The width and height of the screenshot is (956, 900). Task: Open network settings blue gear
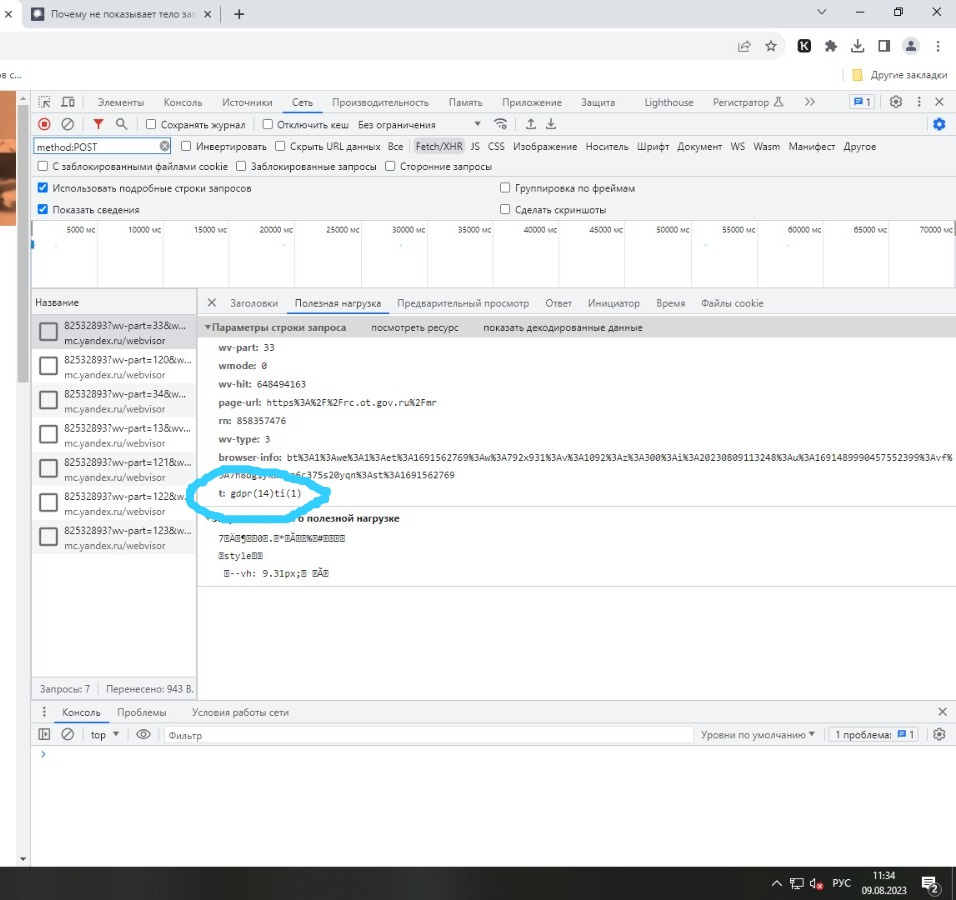[940, 124]
